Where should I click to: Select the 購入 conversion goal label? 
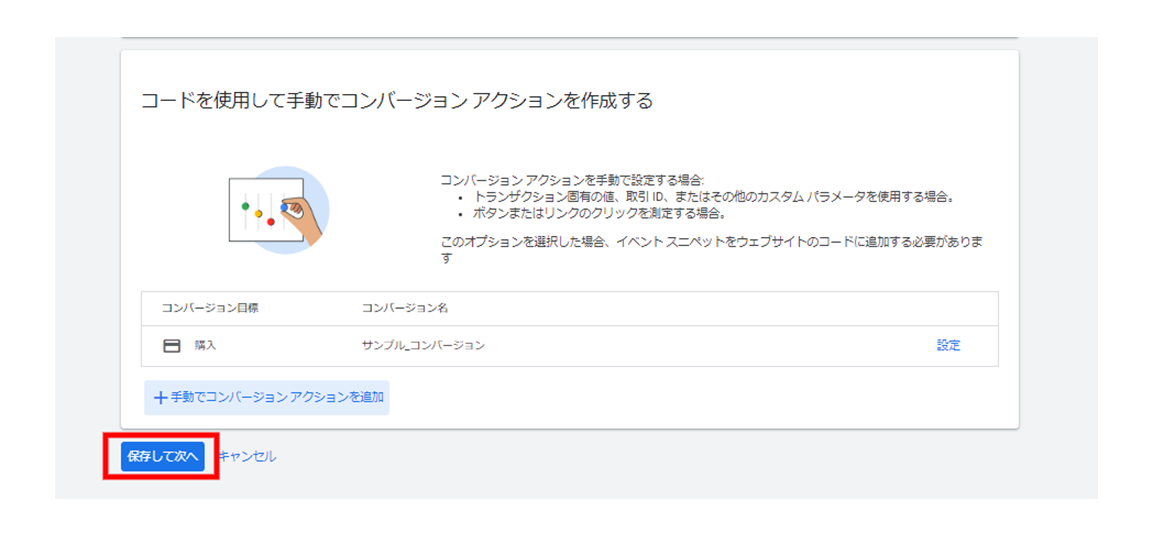[205, 345]
